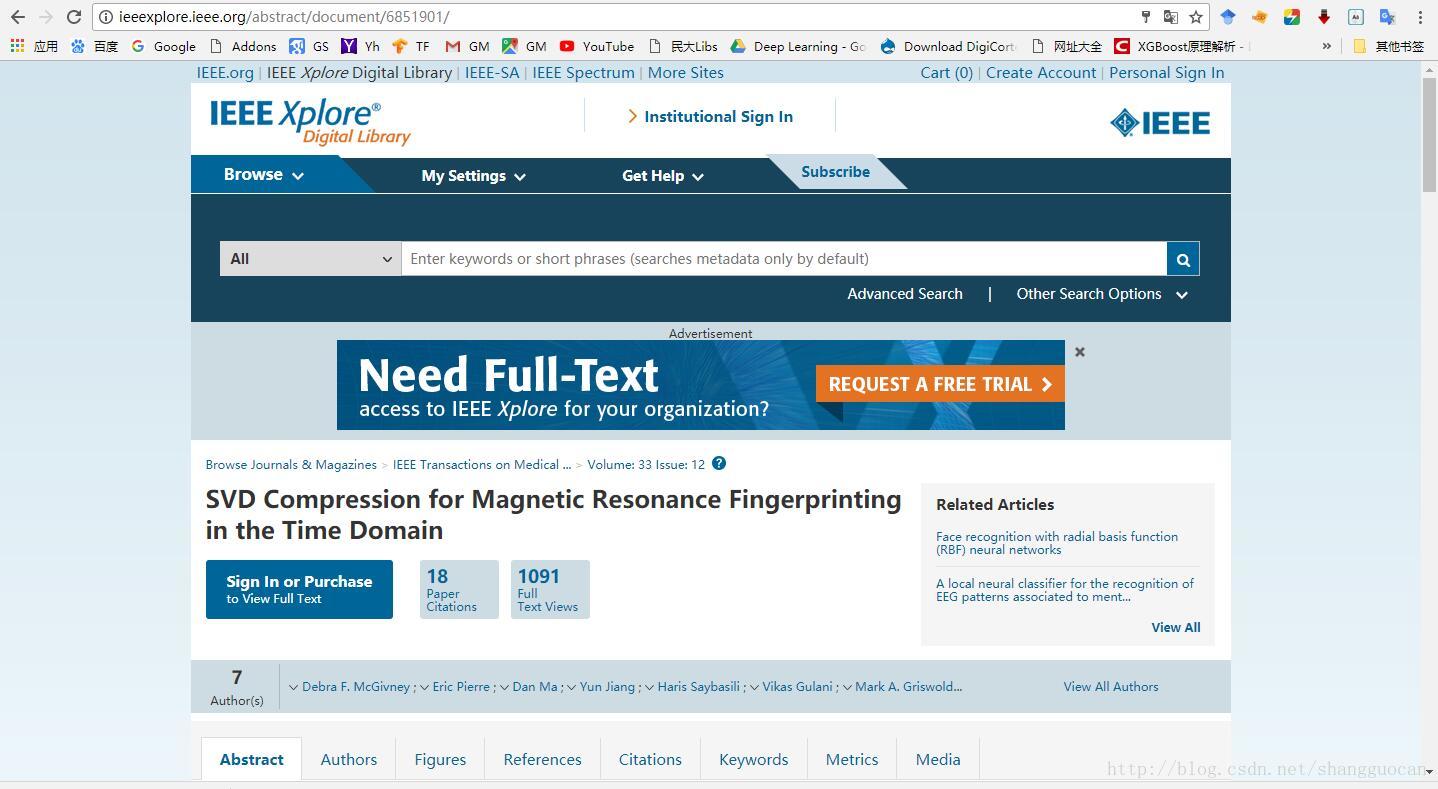1438x789 pixels.
Task: Expand the Get Help menu
Action: point(663,175)
